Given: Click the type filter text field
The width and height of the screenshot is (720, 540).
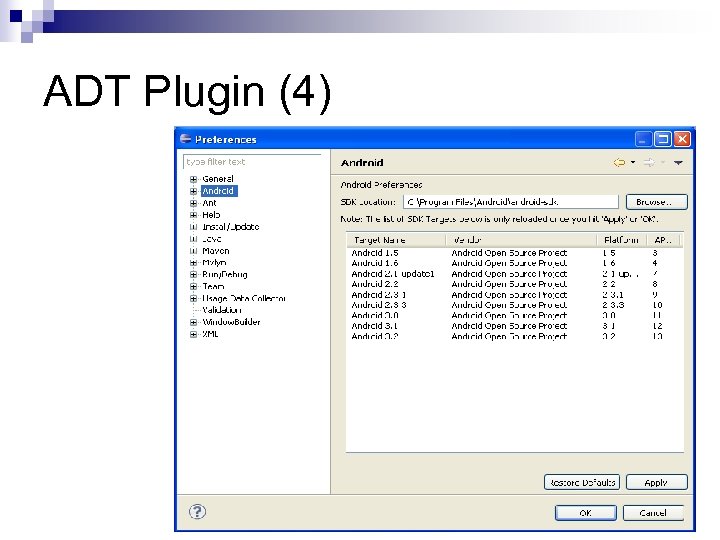Looking at the screenshot, I should pos(252,162).
